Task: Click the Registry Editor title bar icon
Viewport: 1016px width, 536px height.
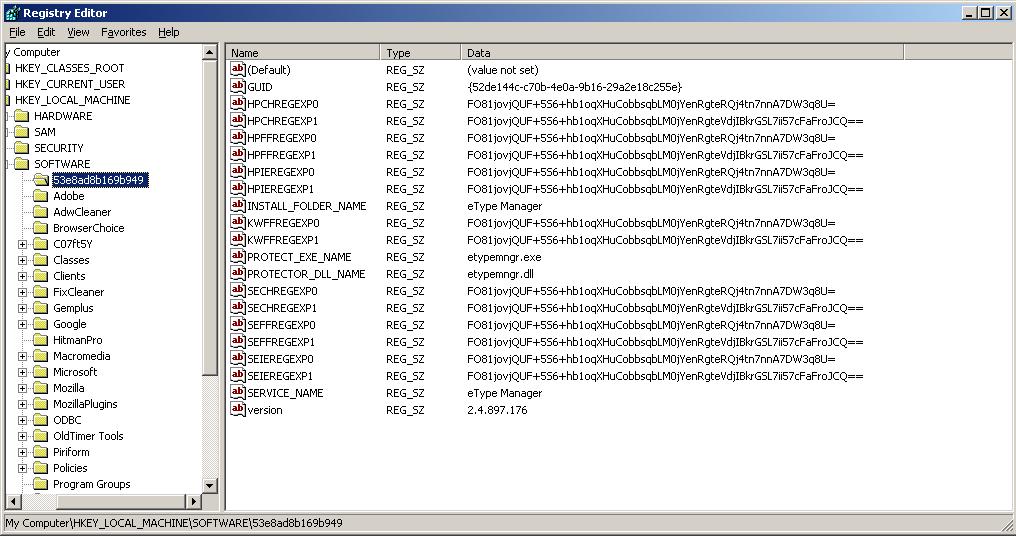Action: (x=11, y=13)
